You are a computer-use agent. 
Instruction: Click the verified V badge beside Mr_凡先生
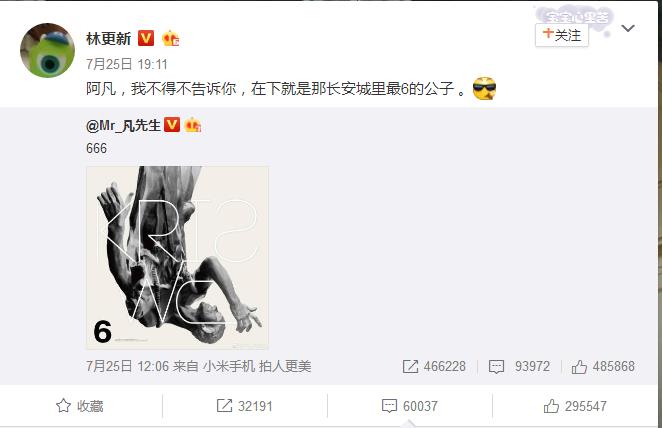[172, 125]
